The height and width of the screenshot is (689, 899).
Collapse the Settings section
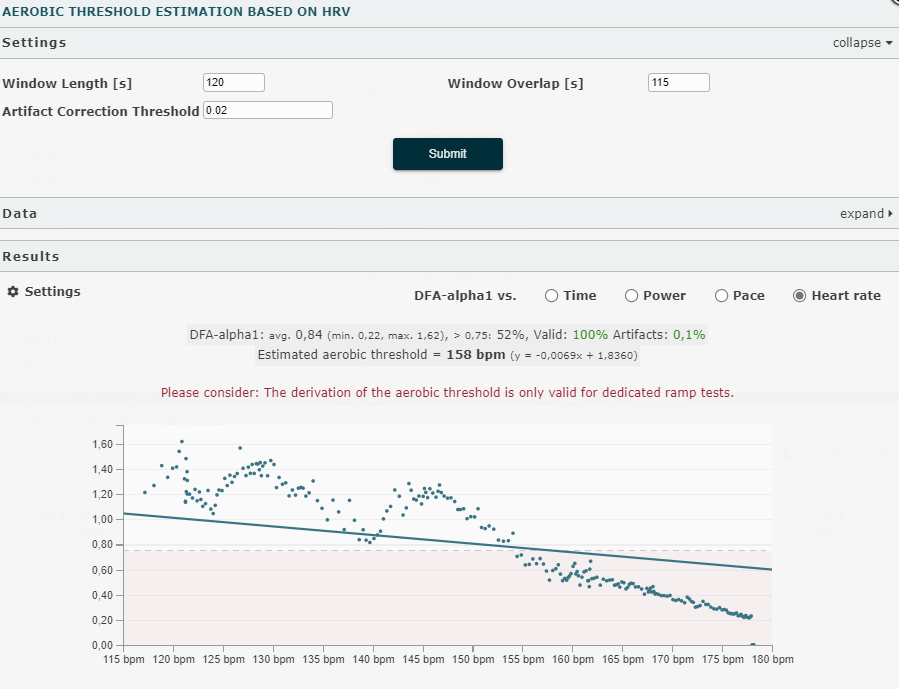(858, 42)
